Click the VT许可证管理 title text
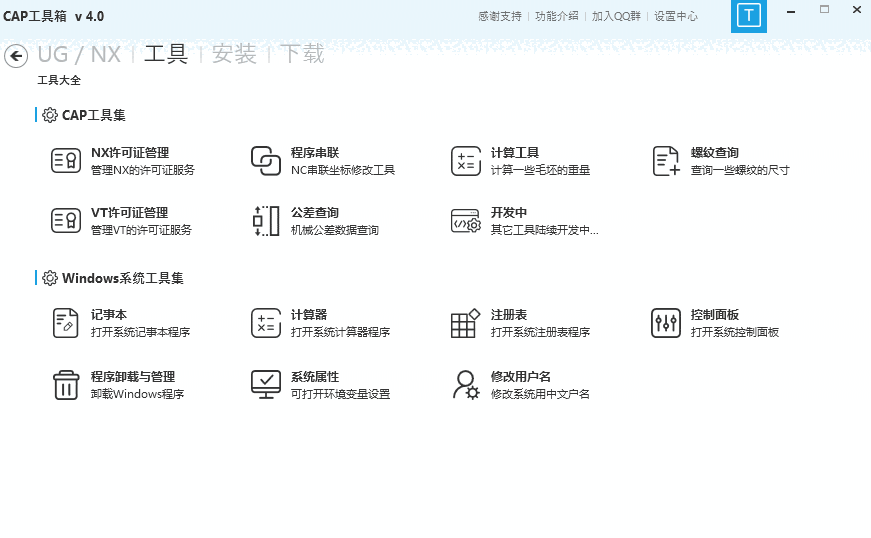Image resolution: width=871 pixels, height=538 pixels. [129, 213]
